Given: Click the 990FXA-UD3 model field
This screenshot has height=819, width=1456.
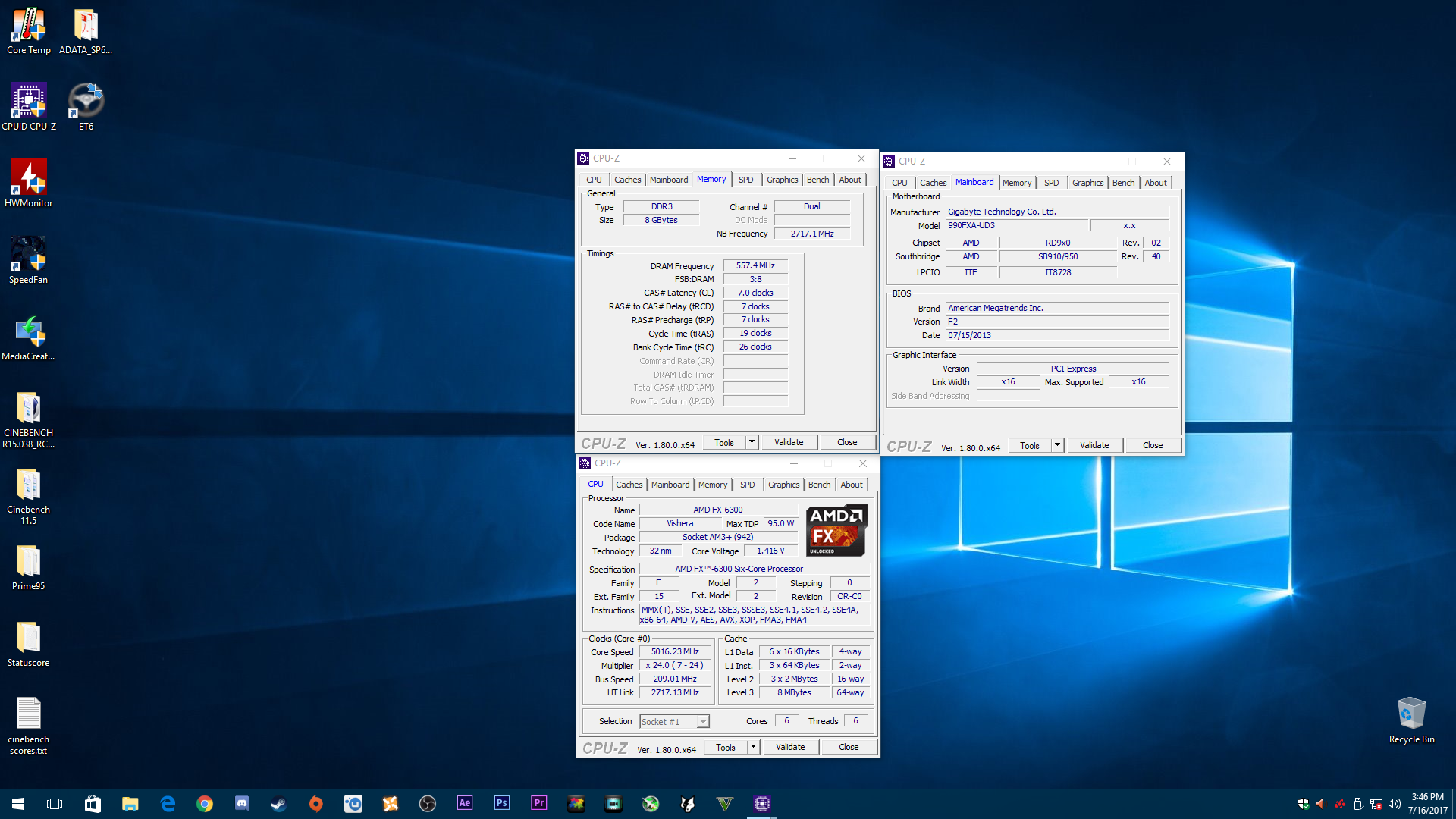Looking at the screenshot, I should (x=1016, y=225).
